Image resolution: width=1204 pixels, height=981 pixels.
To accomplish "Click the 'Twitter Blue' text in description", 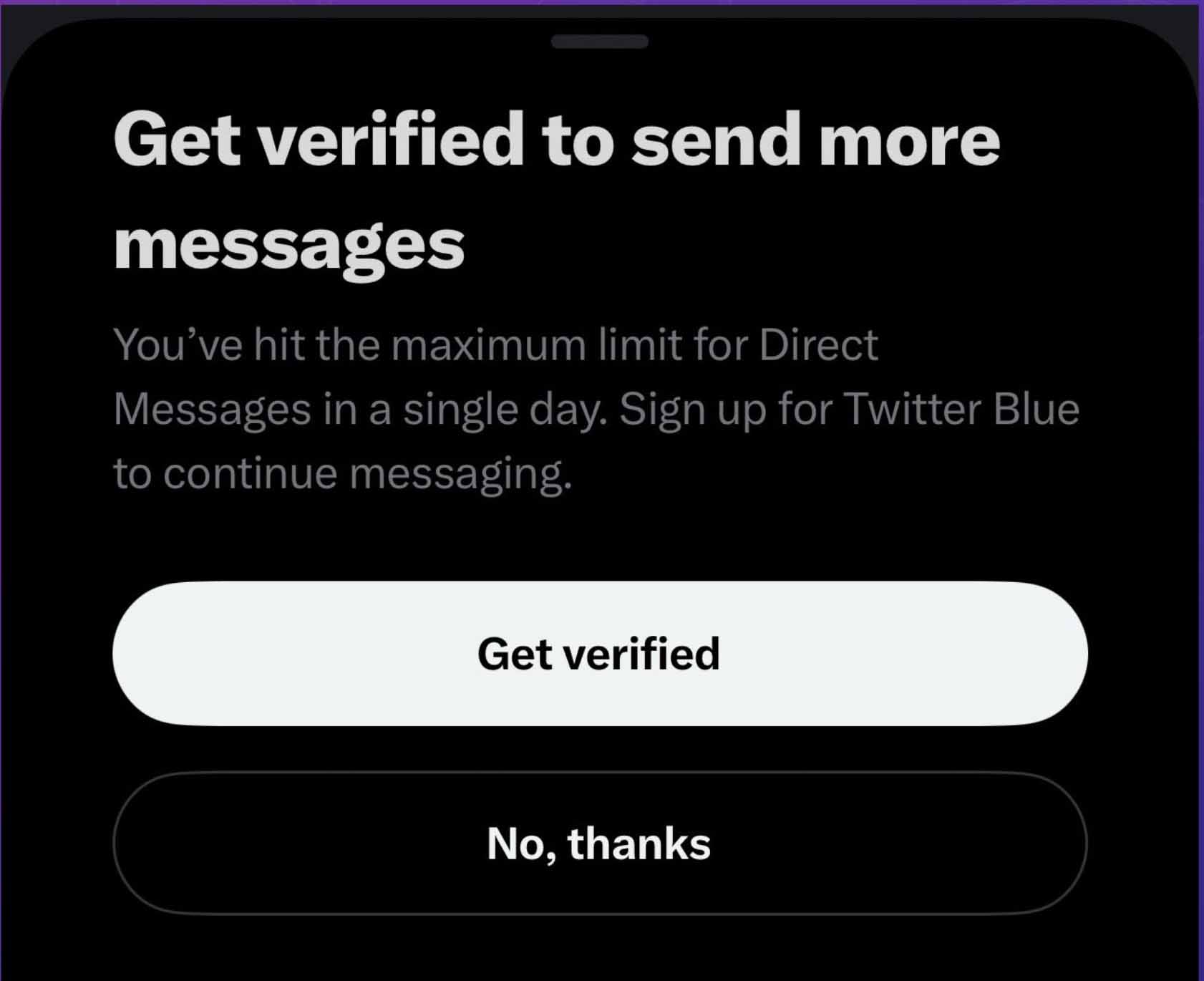I will (961, 409).
